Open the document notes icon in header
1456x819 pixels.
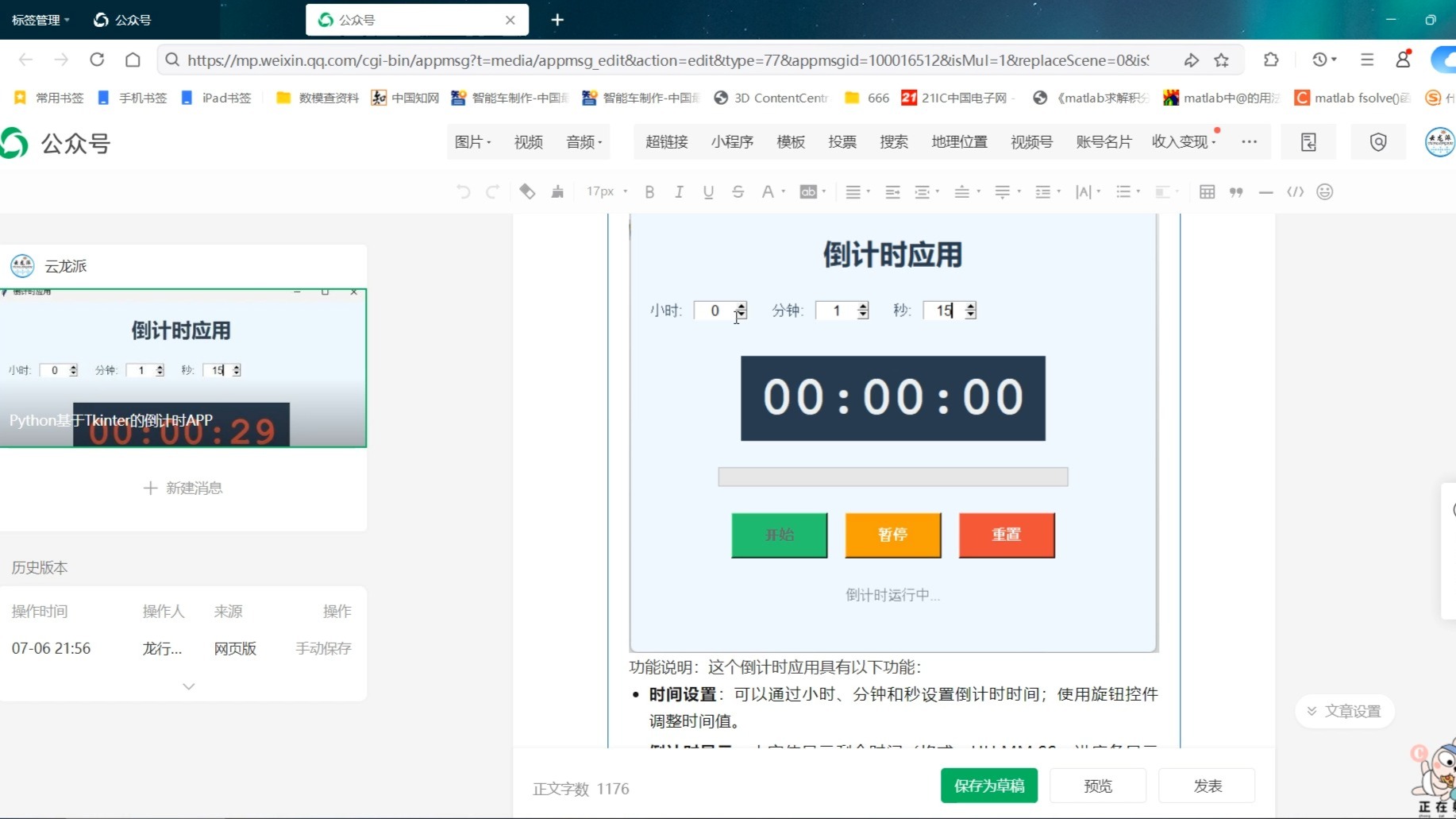pos(1308,142)
